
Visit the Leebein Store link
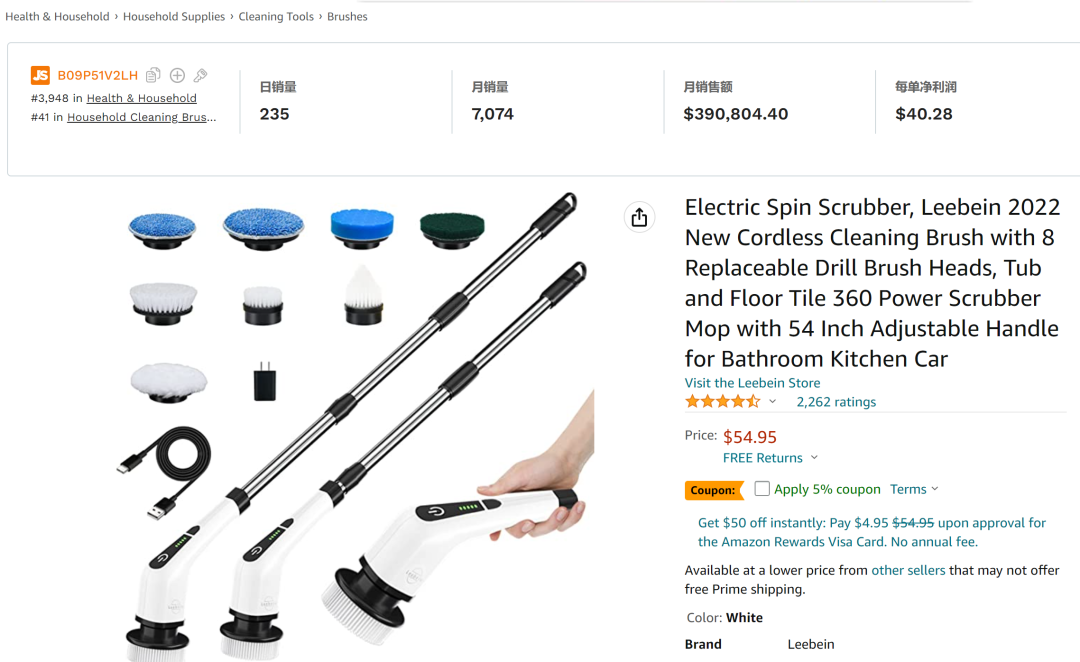(x=752, y=383)
